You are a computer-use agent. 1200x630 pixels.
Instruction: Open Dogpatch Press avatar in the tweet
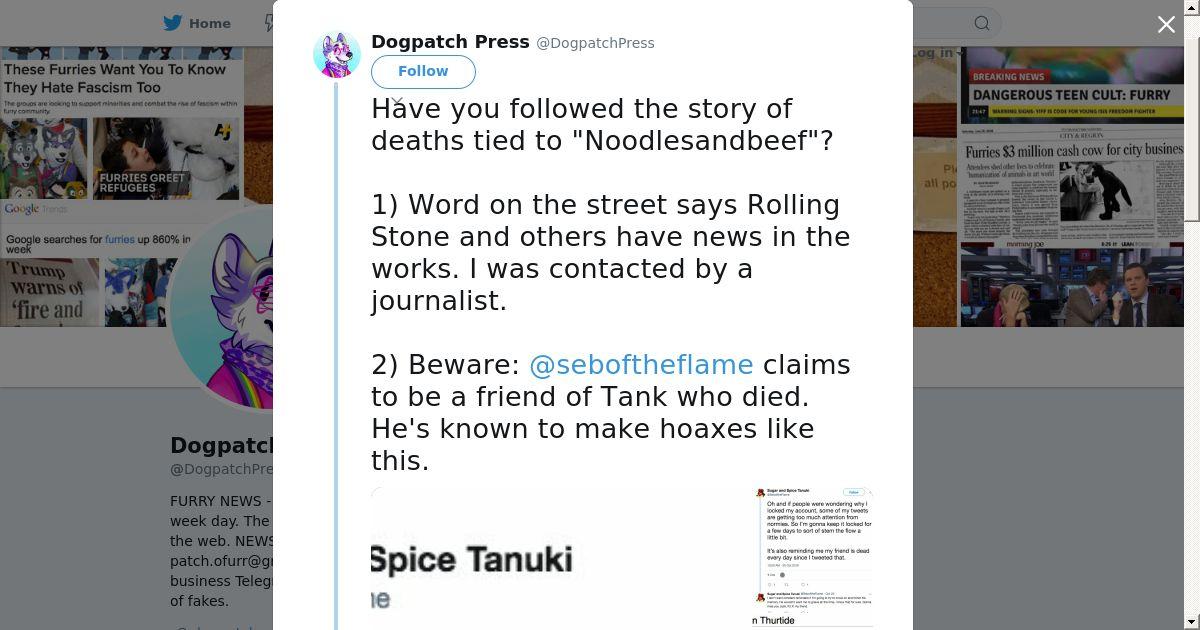(x=337, y=54)
